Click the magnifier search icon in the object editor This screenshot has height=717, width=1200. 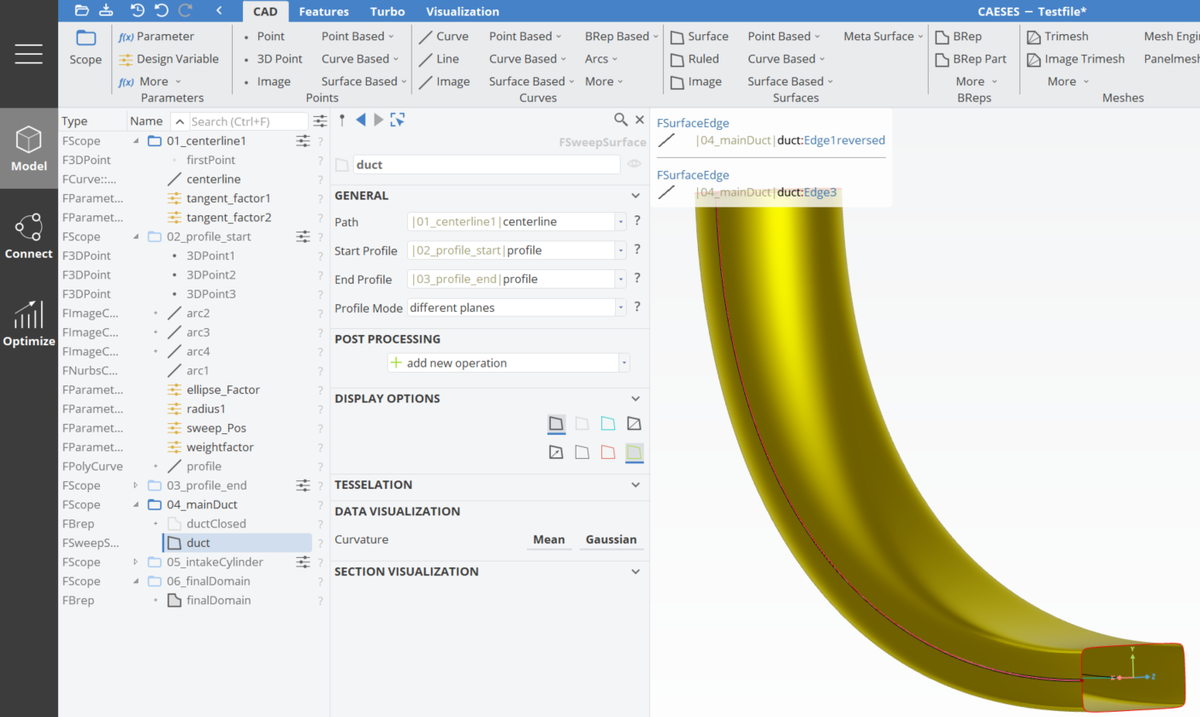click(x=621, y=120)
